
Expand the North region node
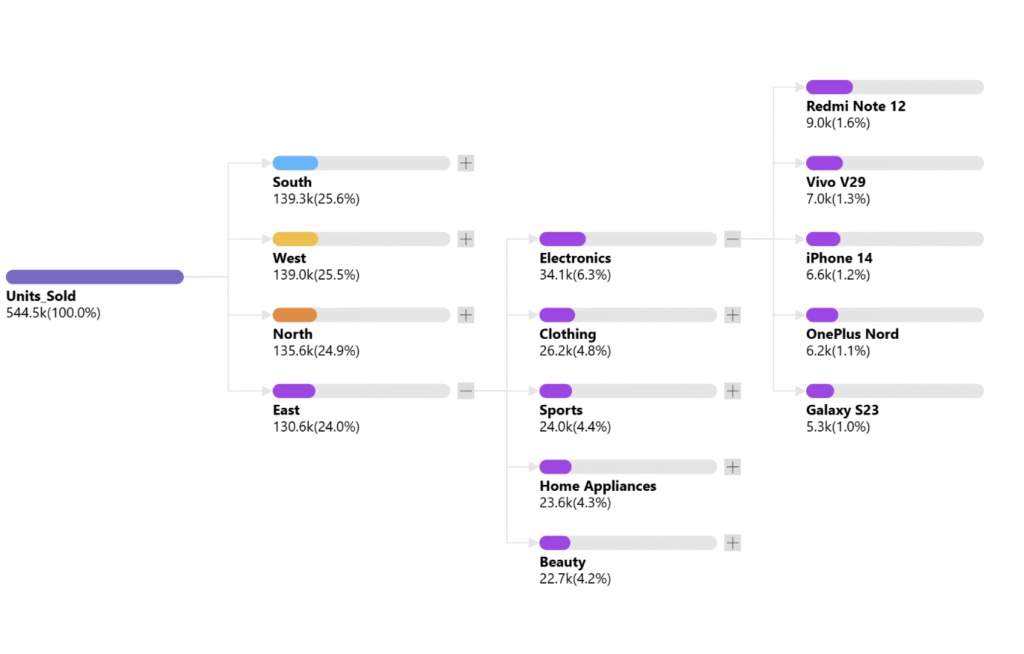(x=465, y=315)
